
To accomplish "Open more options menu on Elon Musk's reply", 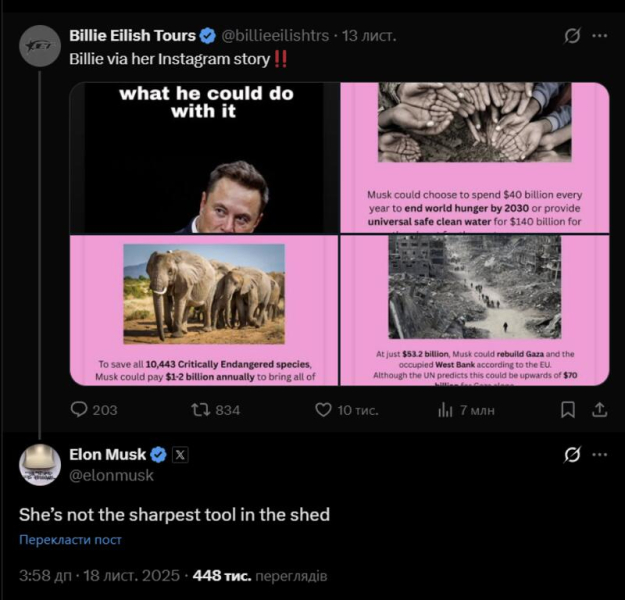I will coord(600,455).
